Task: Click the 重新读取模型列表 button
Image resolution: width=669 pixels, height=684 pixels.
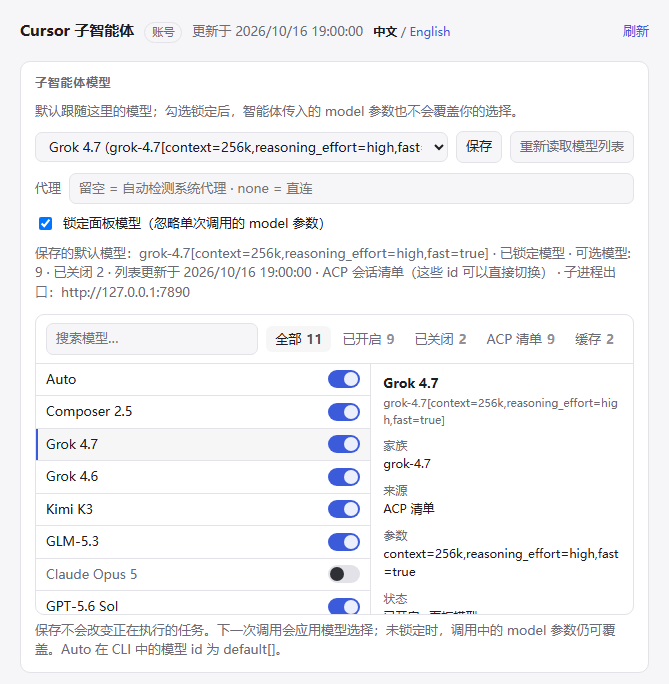Action: click(x=572, y=147)
